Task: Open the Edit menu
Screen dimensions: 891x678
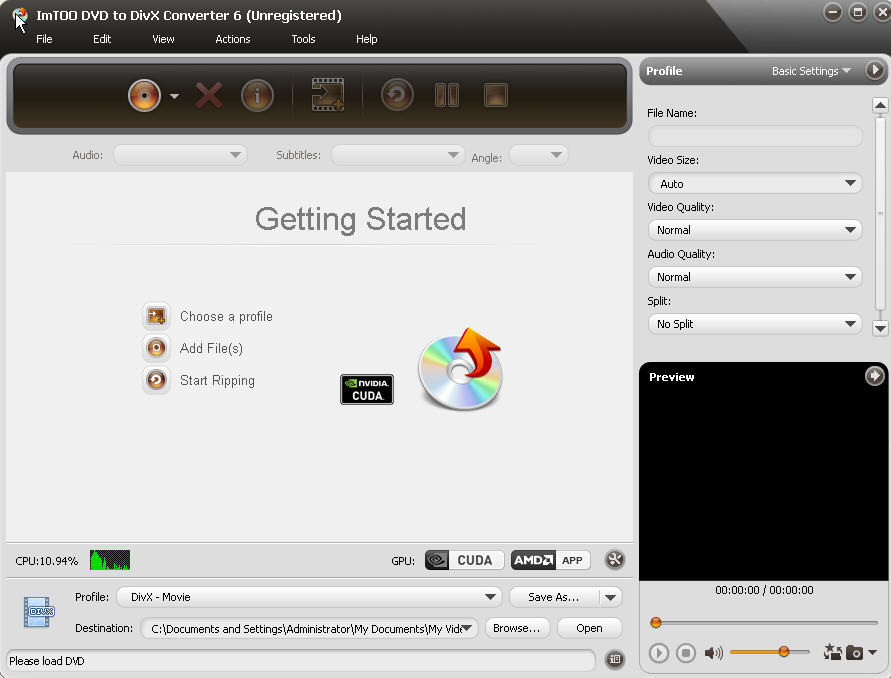Action: tap(102, 39)
